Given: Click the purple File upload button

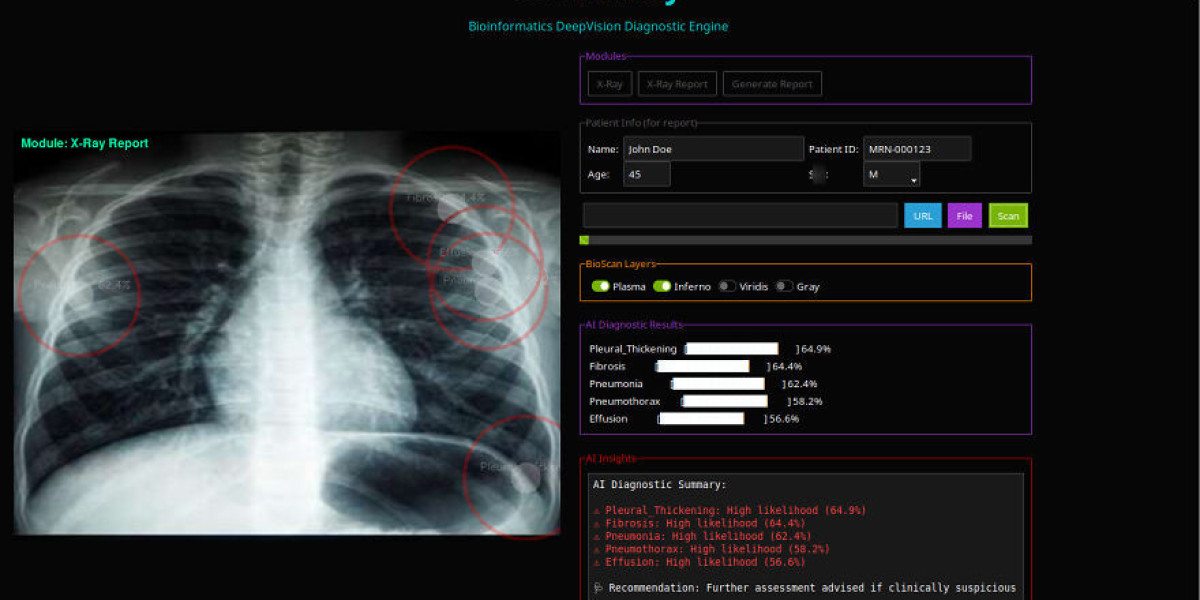Looking at the screenshot, I should pyautogui.click(x=964, y=215).
